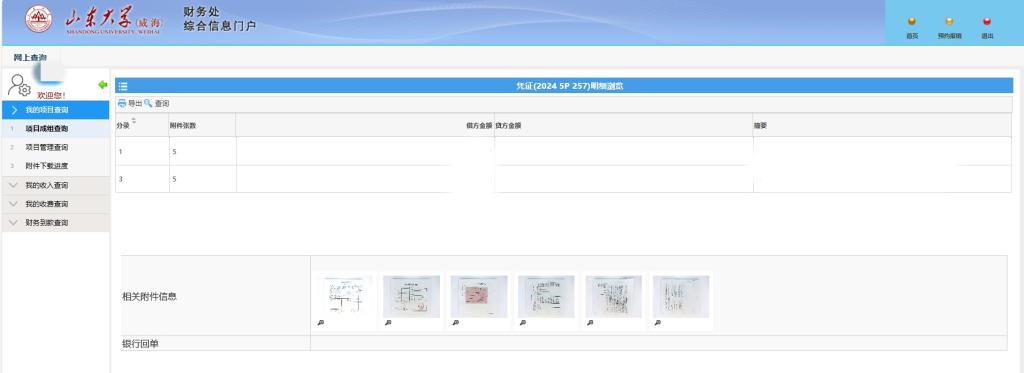Expand the 我的收入查询 section
This screenshot has height=373, width=1024.
point(56,186)
